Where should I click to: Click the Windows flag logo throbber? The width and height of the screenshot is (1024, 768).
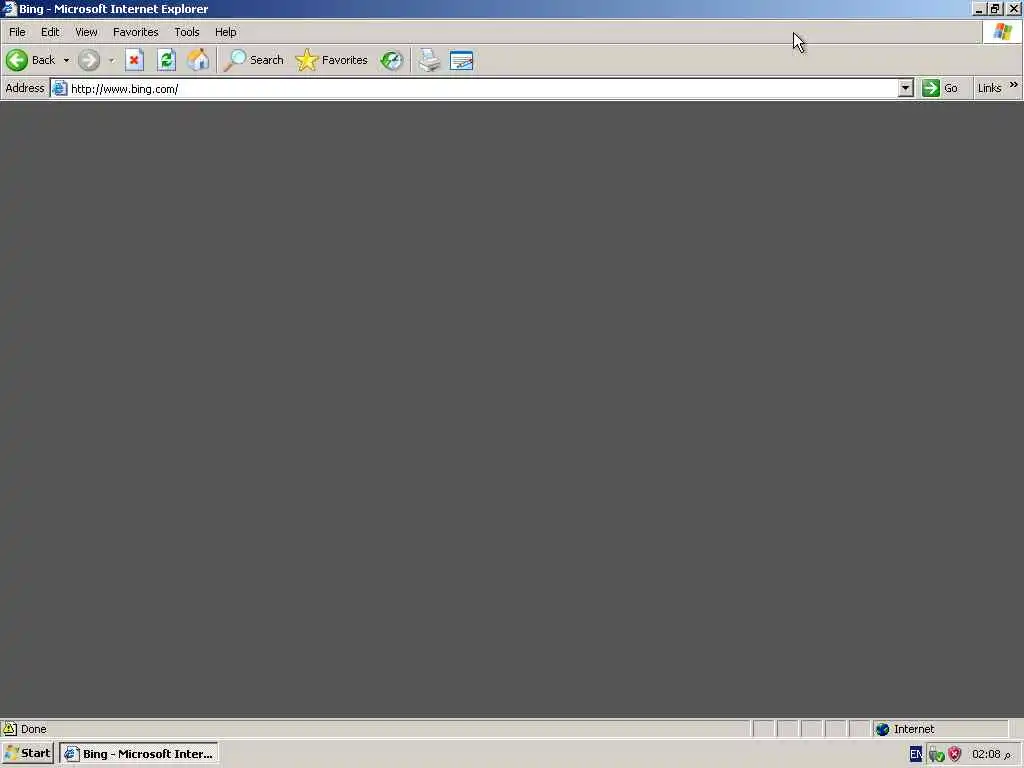[x=1002, y=31]
